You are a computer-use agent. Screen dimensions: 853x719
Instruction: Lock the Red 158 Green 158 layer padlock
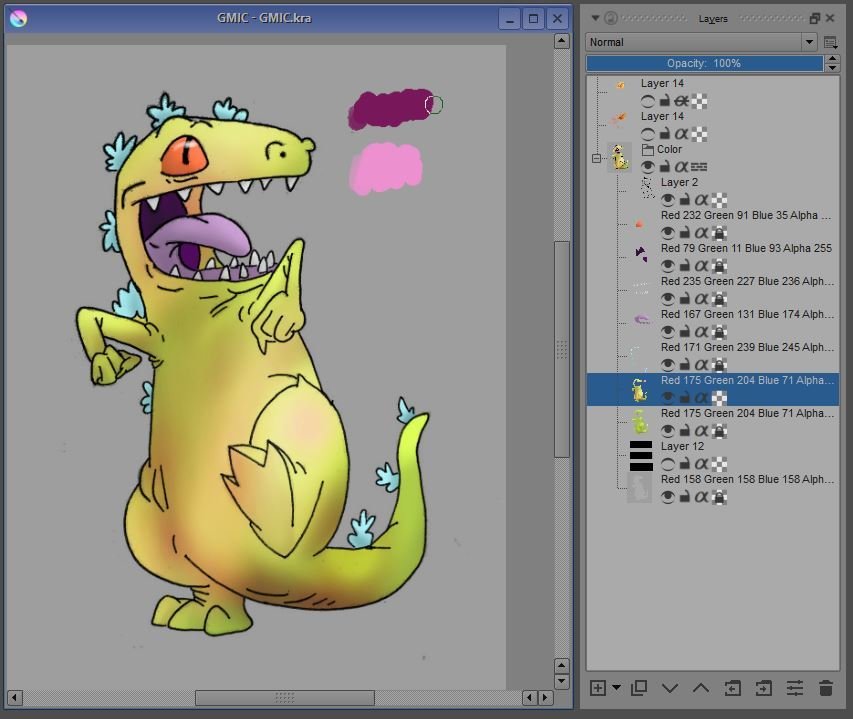685,497
